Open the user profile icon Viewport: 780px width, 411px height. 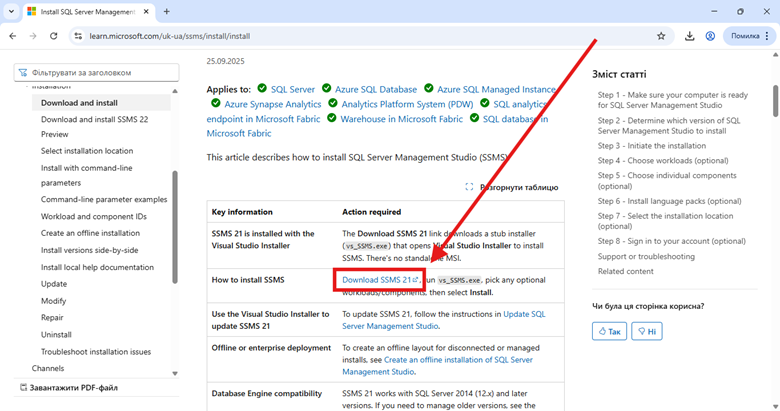(710, 36)
